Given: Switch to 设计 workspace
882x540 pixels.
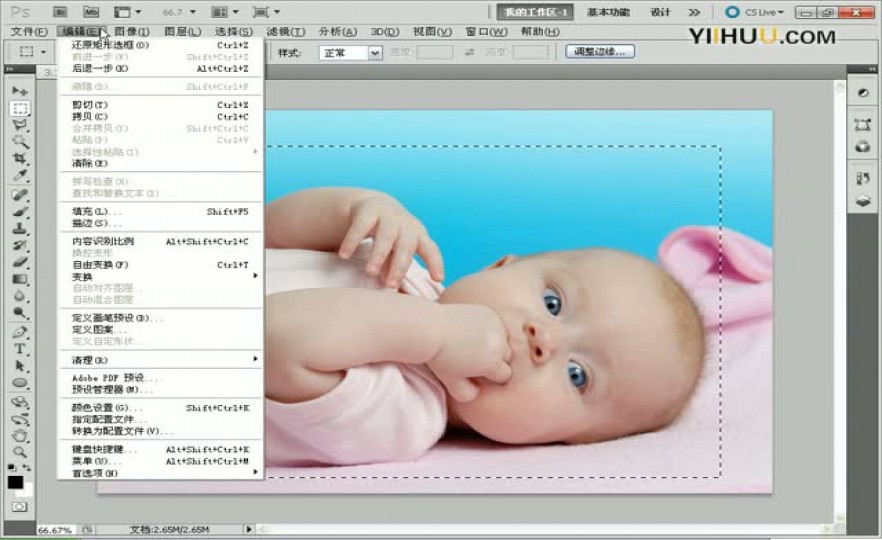Looking at the screenshot, I should tap(660, 12).
